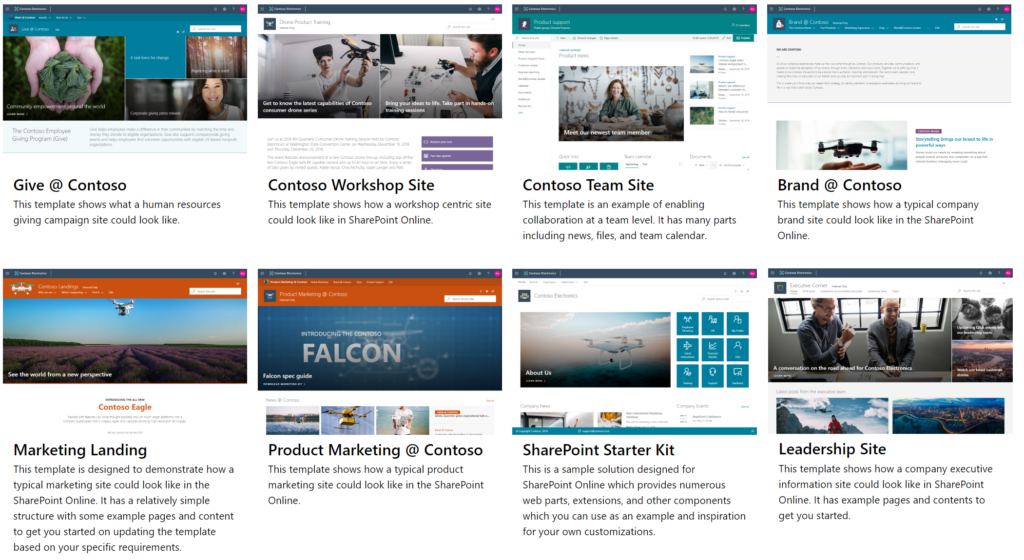Click the Contoso Workshop Site preview image
The image size is (1024, 560).
[x=380, y=80]
